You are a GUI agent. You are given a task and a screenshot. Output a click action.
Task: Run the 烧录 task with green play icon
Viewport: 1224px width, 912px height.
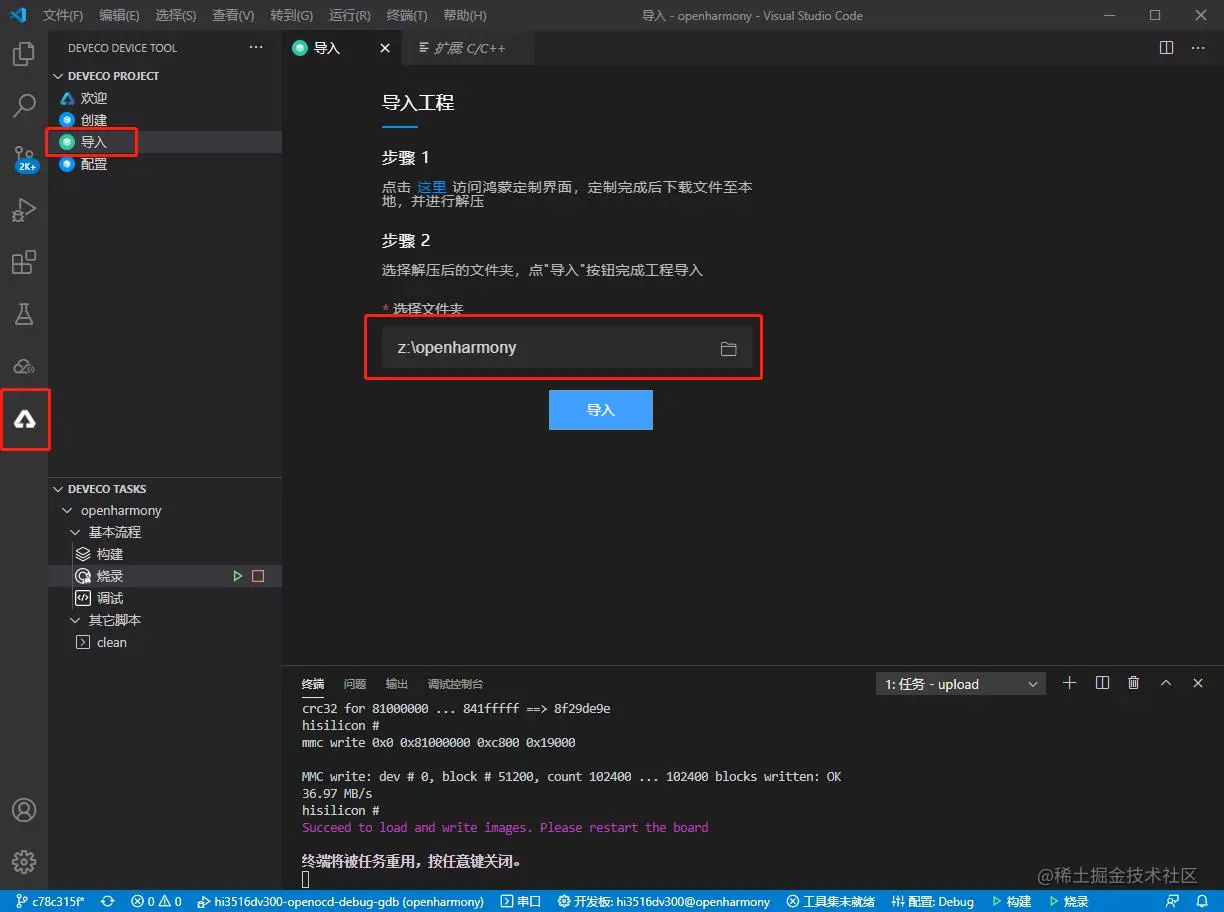point(238,576)
